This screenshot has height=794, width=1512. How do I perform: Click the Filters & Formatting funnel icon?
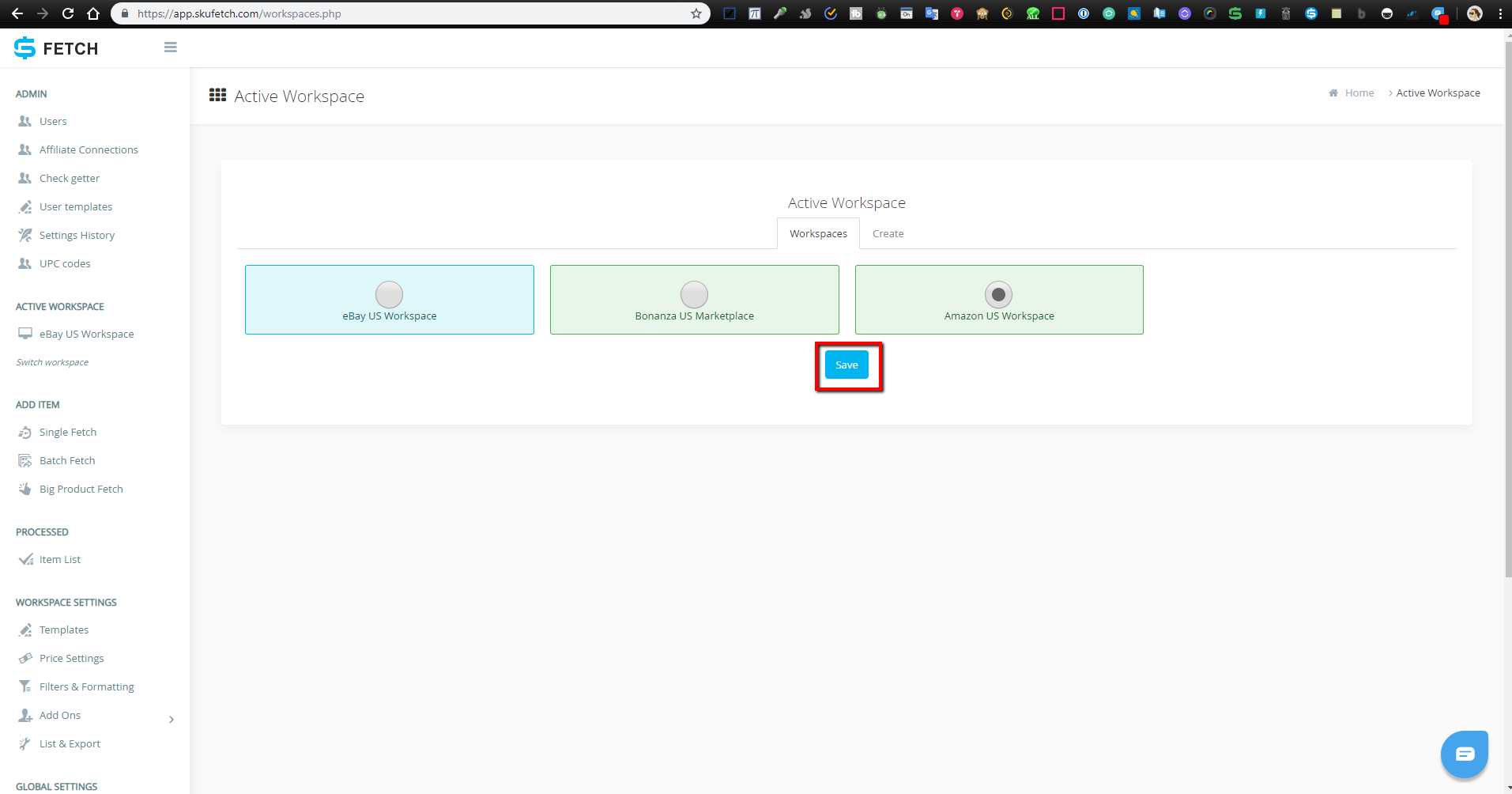coord(25,686)
